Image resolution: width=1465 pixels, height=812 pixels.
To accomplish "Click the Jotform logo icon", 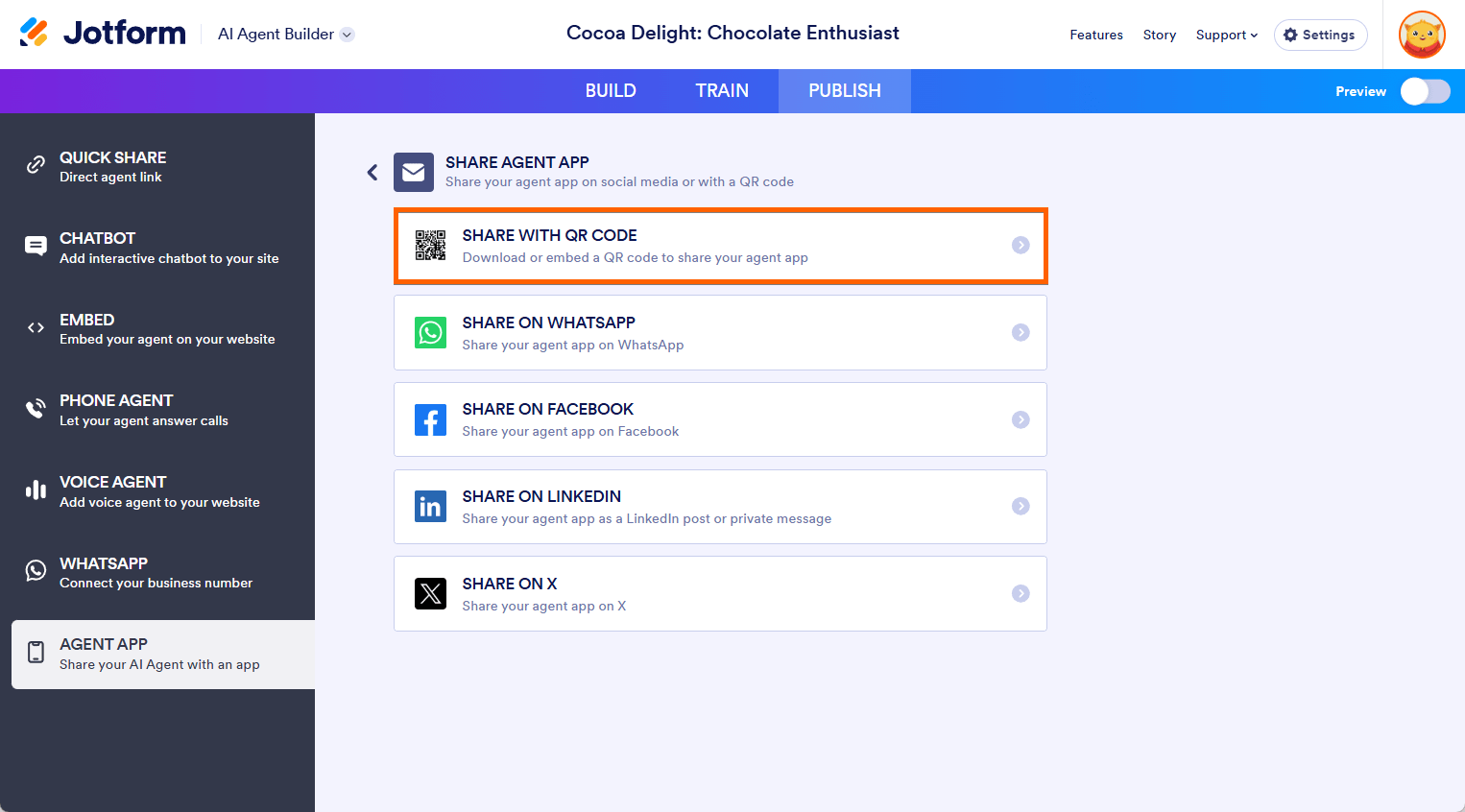I will [34, 33].
